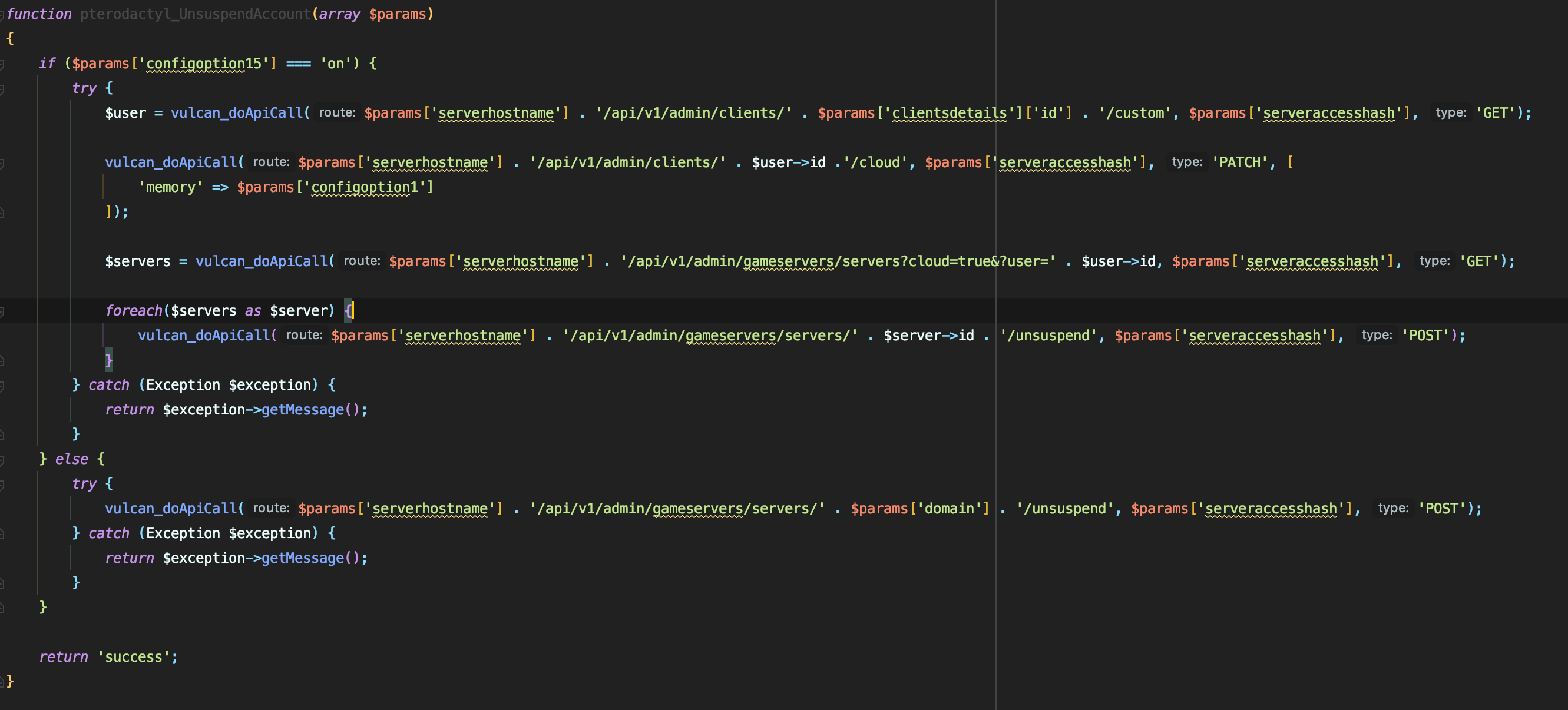The image size is (1568, 710).
Task: Click the type: hint before 'GET' on the $servers line
Action: click(1434, 261)
